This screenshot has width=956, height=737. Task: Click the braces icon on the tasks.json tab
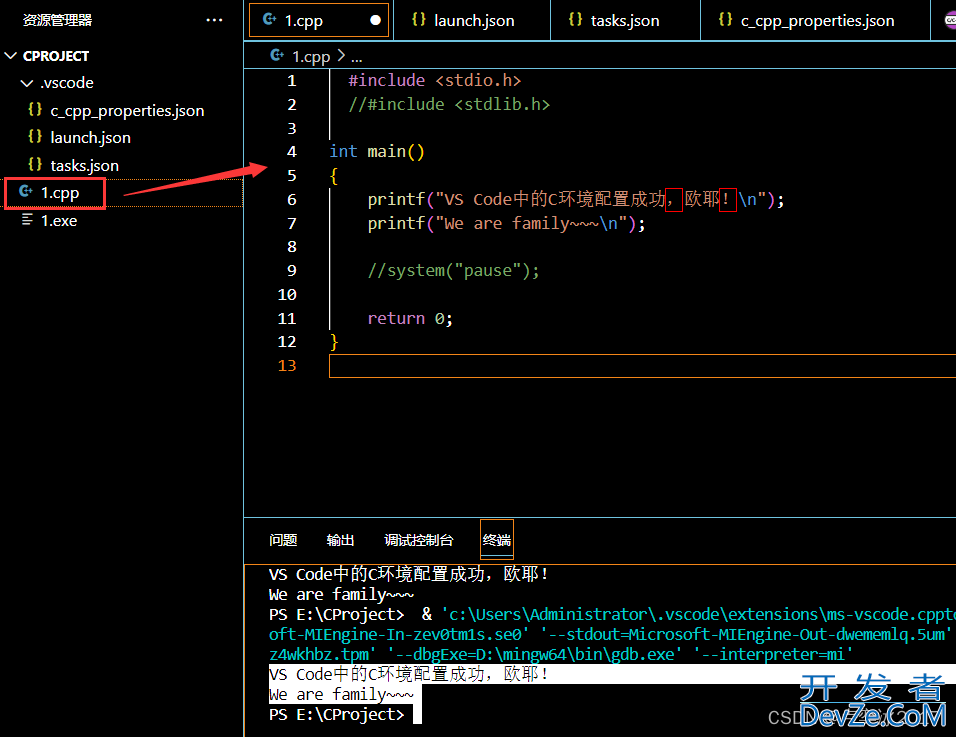tap(575, 20)
